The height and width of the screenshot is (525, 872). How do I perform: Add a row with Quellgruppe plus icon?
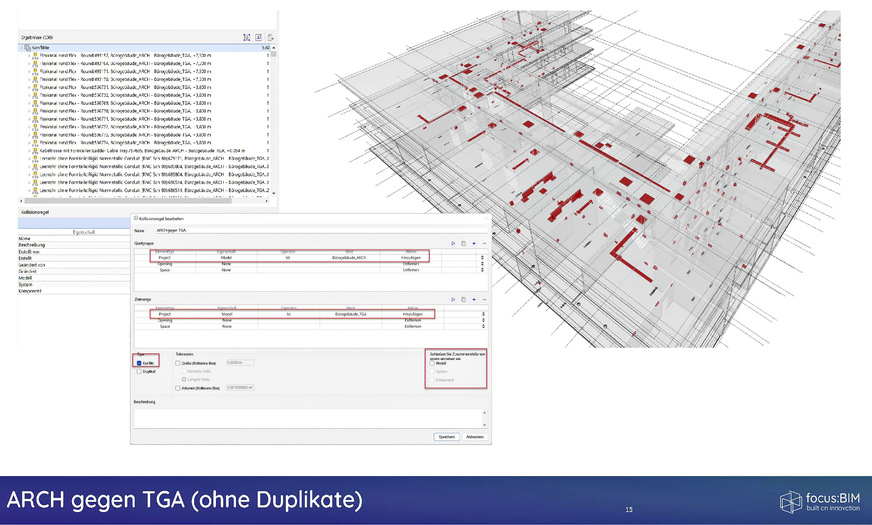click(x=474, y=243)
